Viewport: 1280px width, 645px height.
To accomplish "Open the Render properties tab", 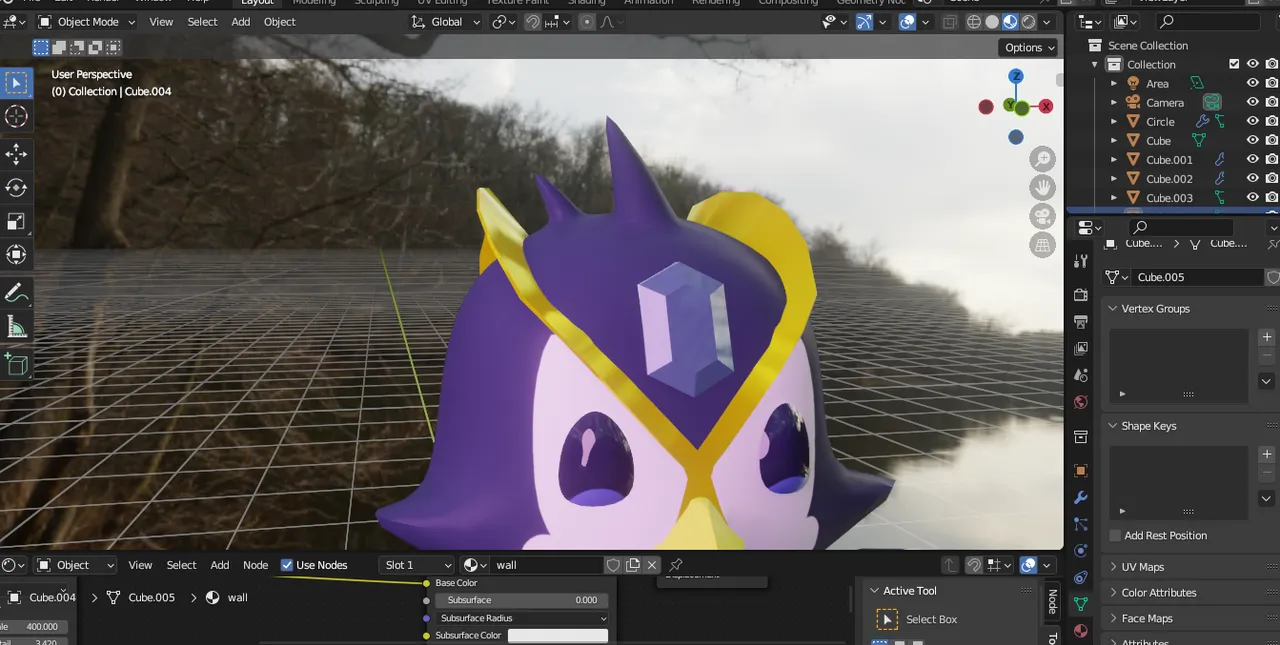I will click(x=1080, y=295).
